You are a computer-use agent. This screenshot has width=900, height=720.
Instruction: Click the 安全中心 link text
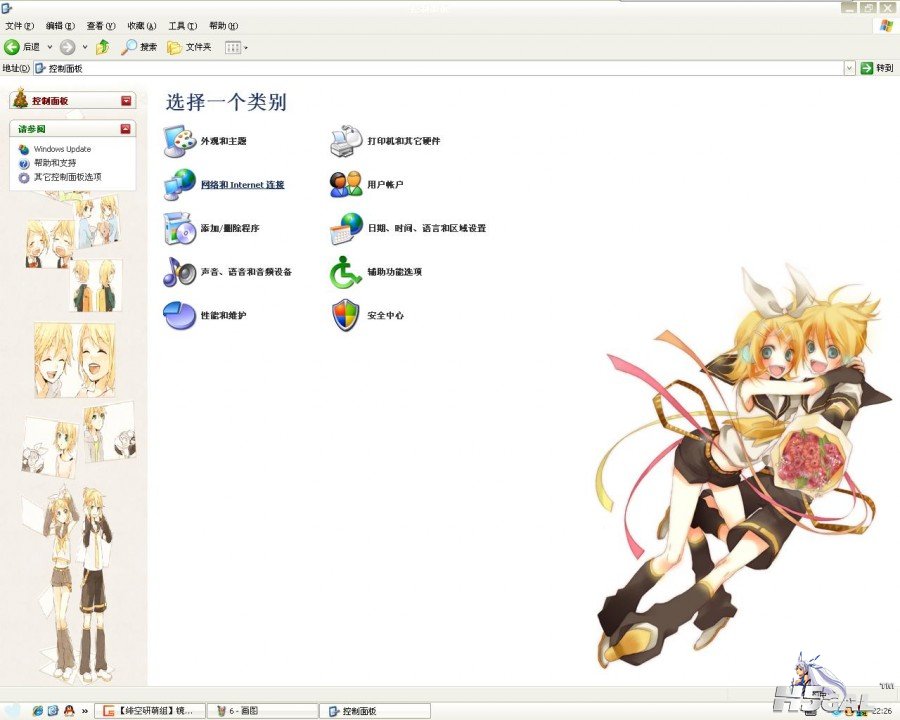385,315
